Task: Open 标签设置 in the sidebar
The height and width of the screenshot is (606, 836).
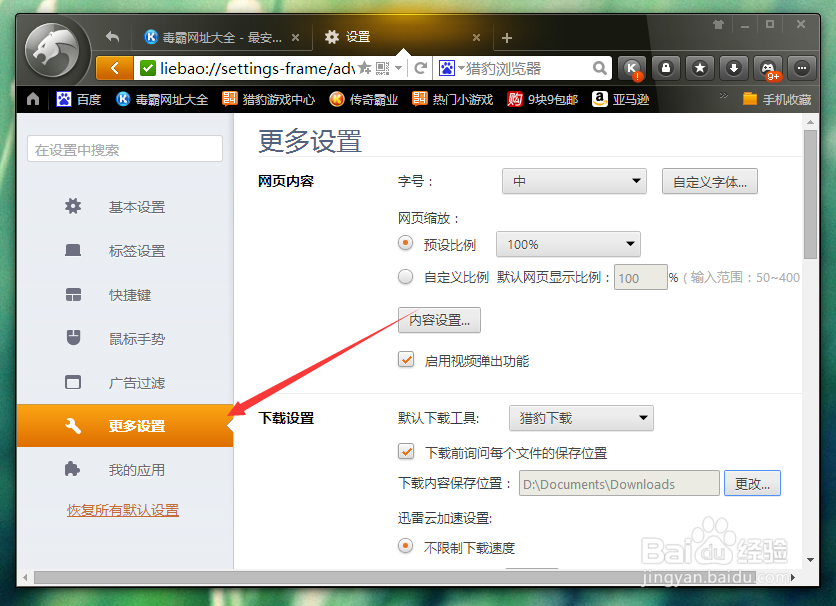Action: tap(125, 251)
